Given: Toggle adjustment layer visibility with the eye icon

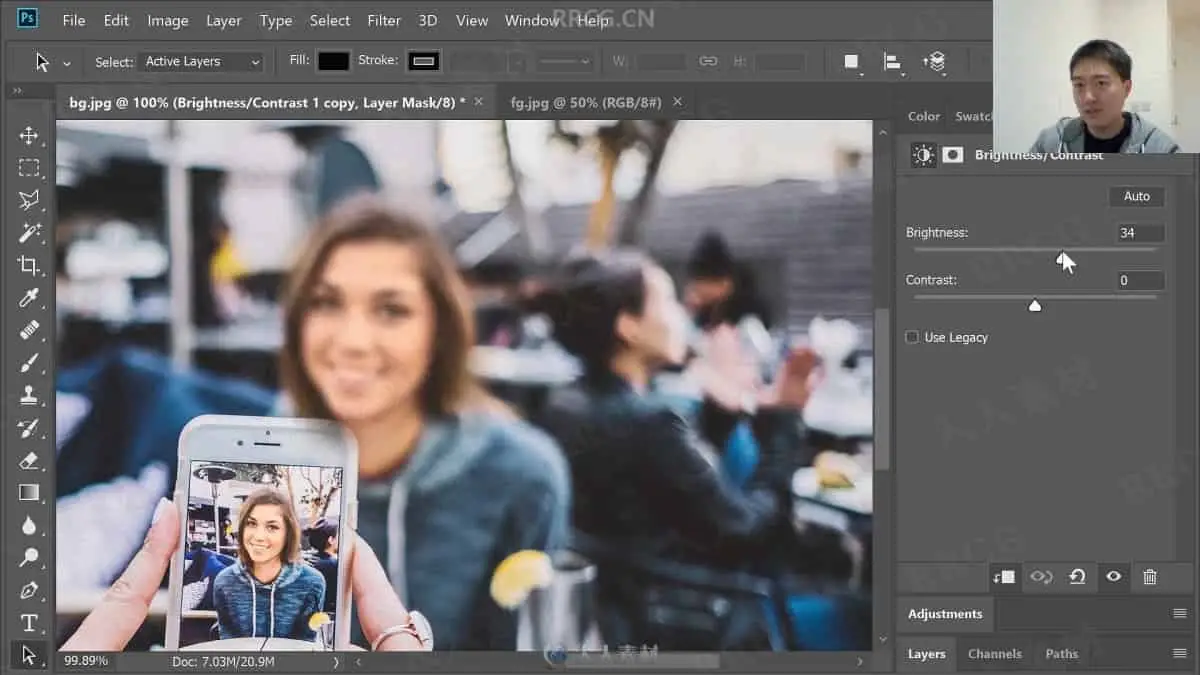Looking at the screenshot, I should click(x=1113, y=577).
